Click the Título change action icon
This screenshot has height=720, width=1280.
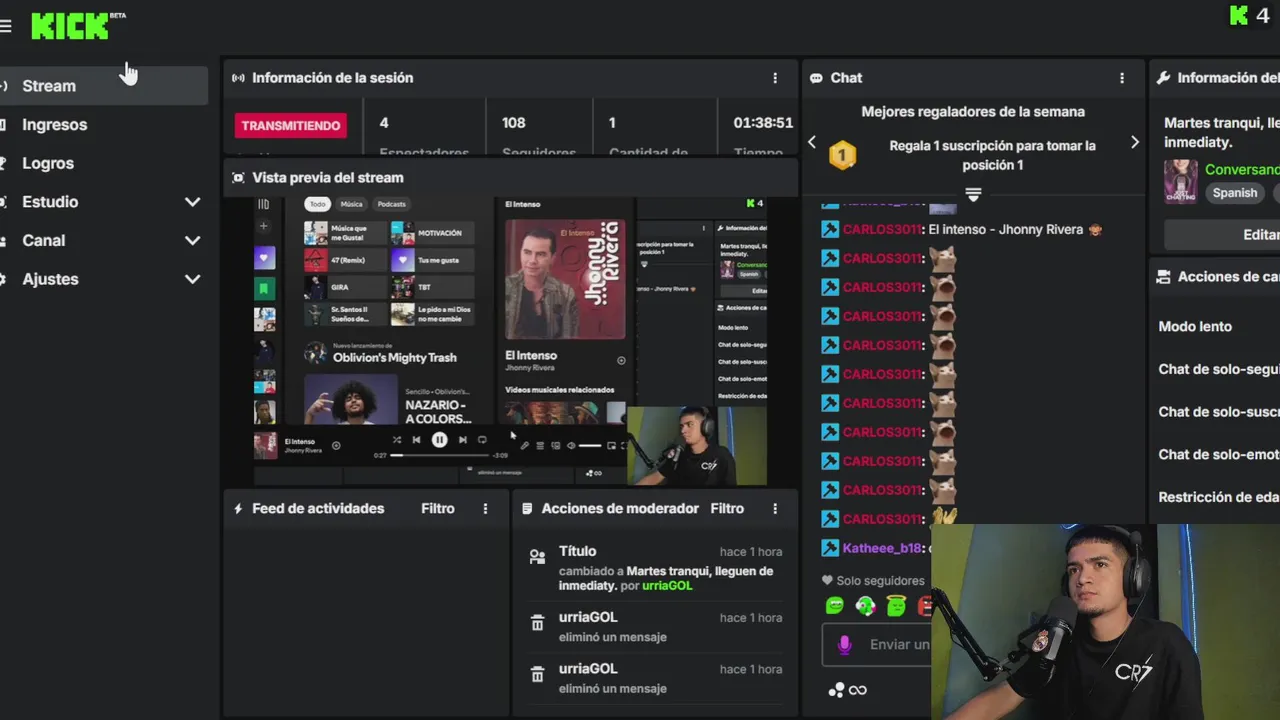[538, 557]
